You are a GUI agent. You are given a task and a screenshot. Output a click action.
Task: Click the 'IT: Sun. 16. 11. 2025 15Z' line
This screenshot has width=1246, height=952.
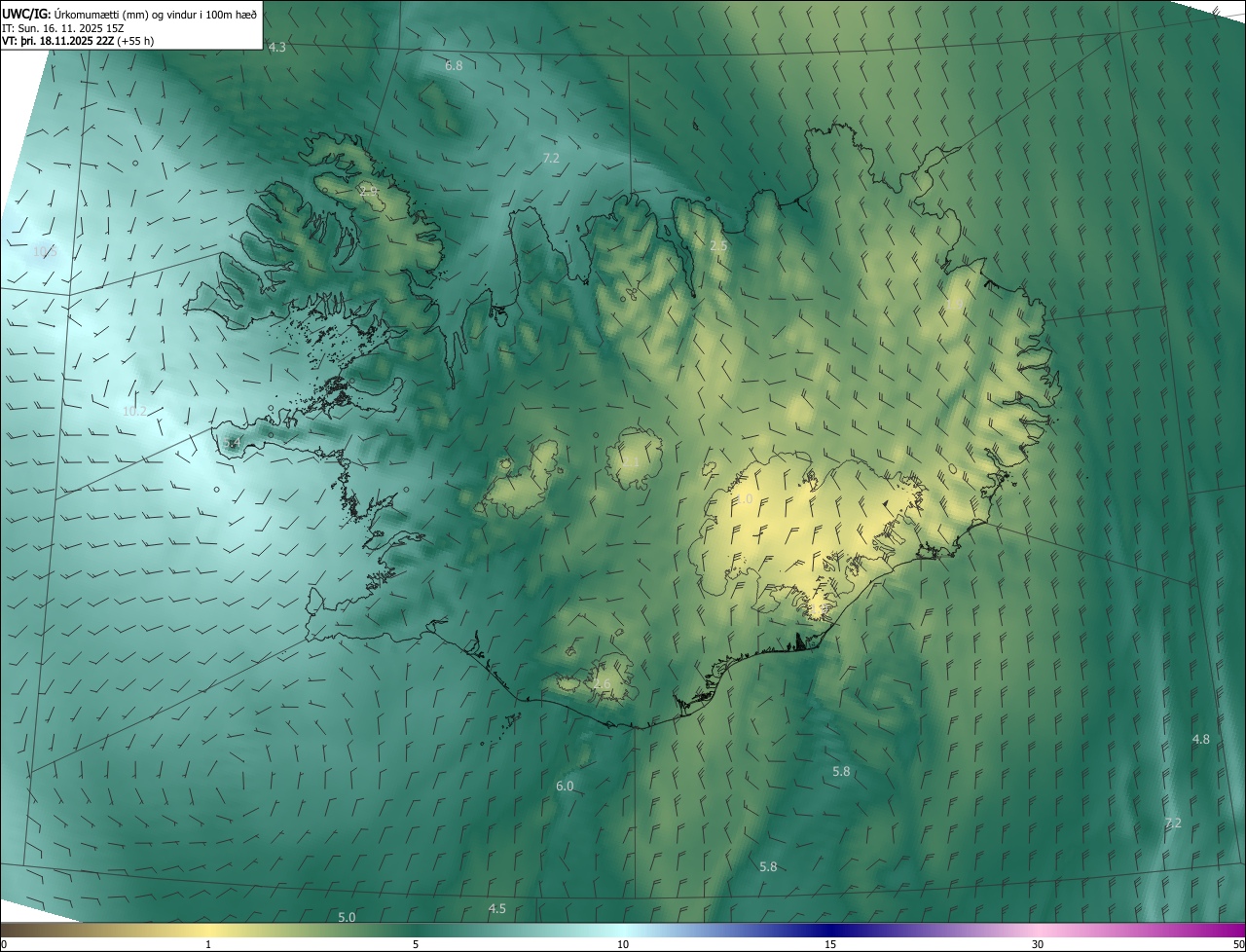(x=63, y=28)
